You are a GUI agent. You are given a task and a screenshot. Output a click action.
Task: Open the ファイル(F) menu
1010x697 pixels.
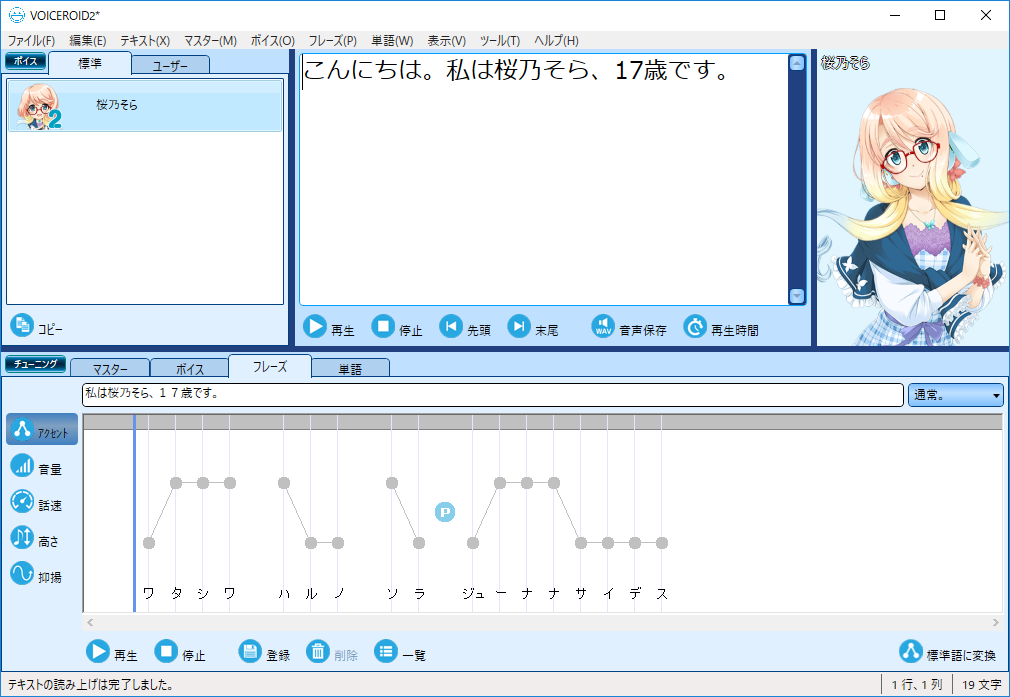tap(31, 41)
